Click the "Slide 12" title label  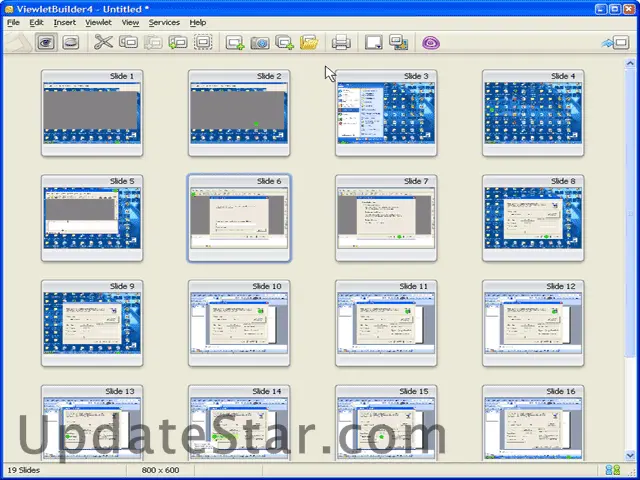(561, 286)
